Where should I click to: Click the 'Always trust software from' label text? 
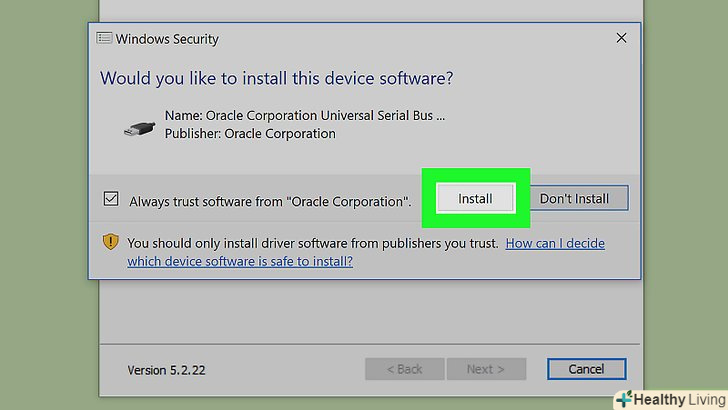click(270, 200)
